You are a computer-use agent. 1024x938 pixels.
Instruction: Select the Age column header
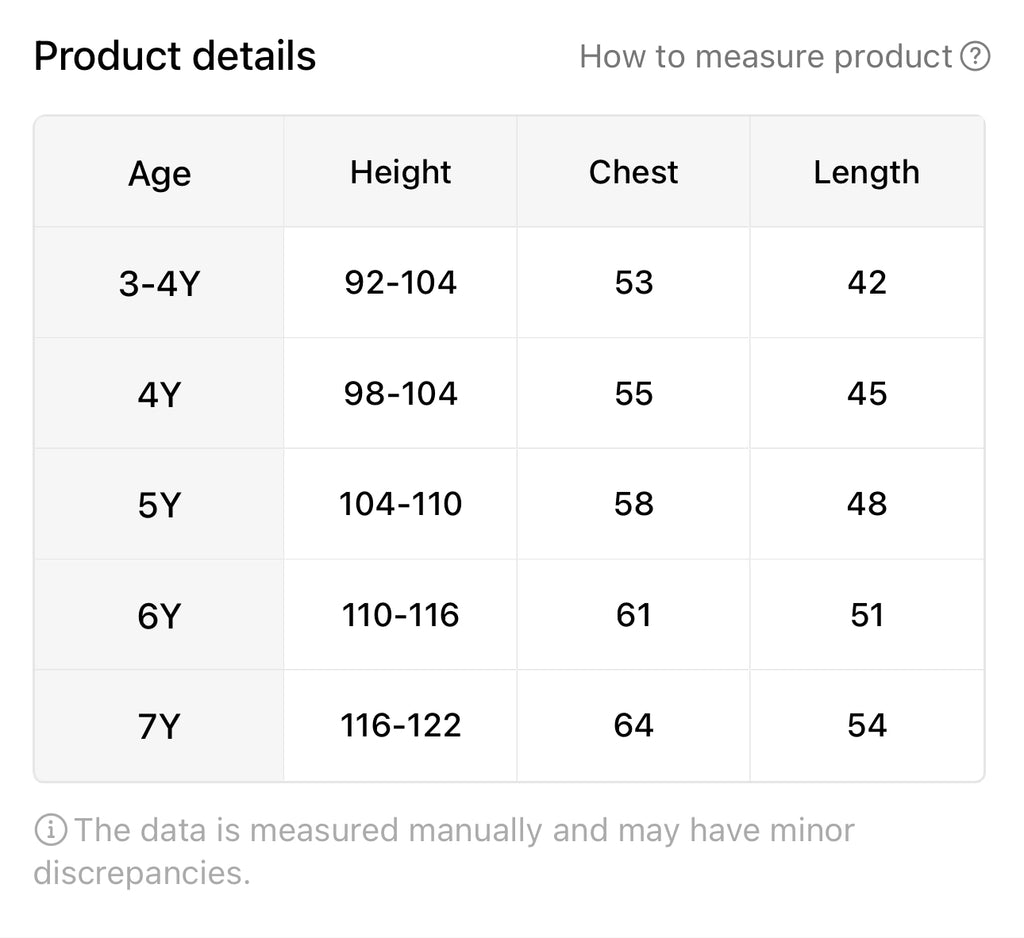click(159, 172)
